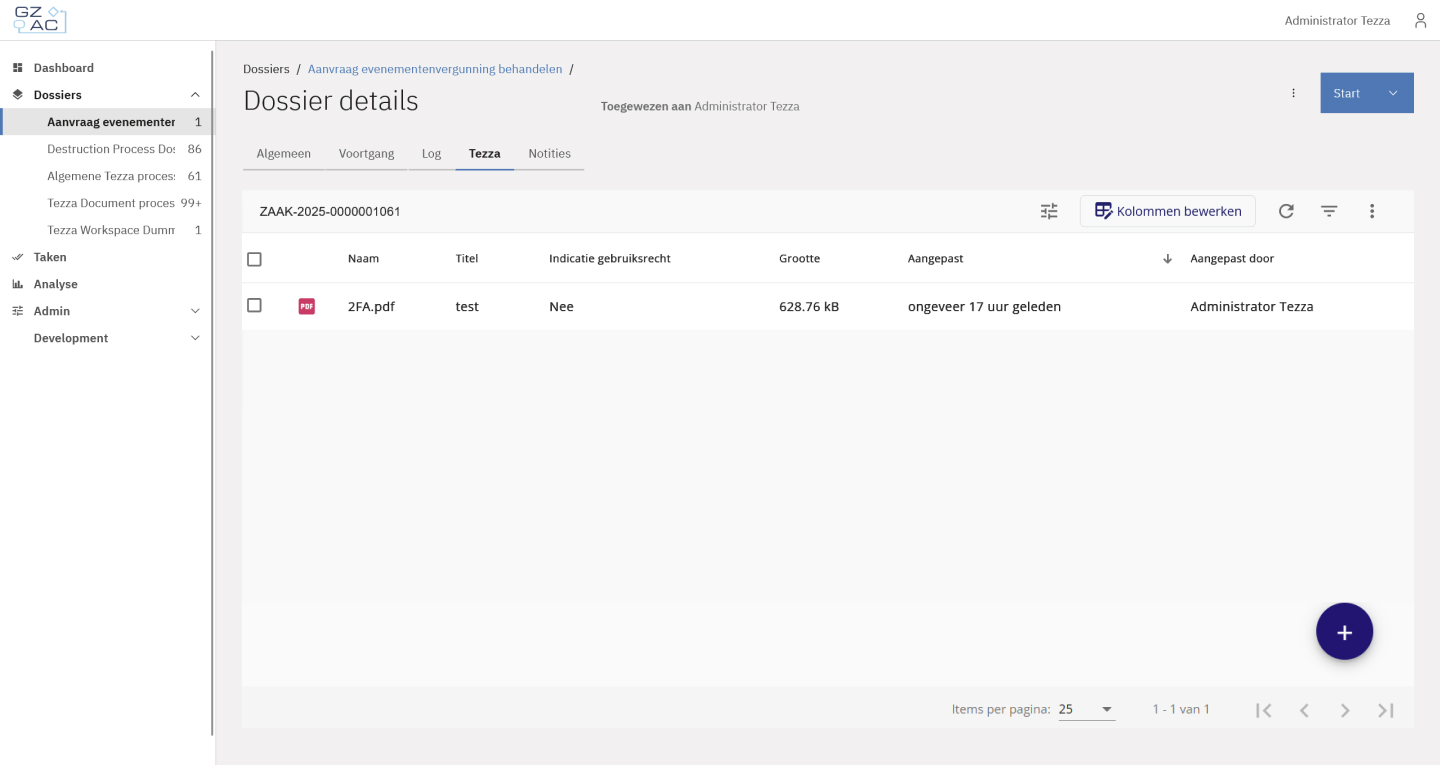Check the box for 2FA.pdf row
This screenshot has width=1440, height=765.
pos(254,306)
